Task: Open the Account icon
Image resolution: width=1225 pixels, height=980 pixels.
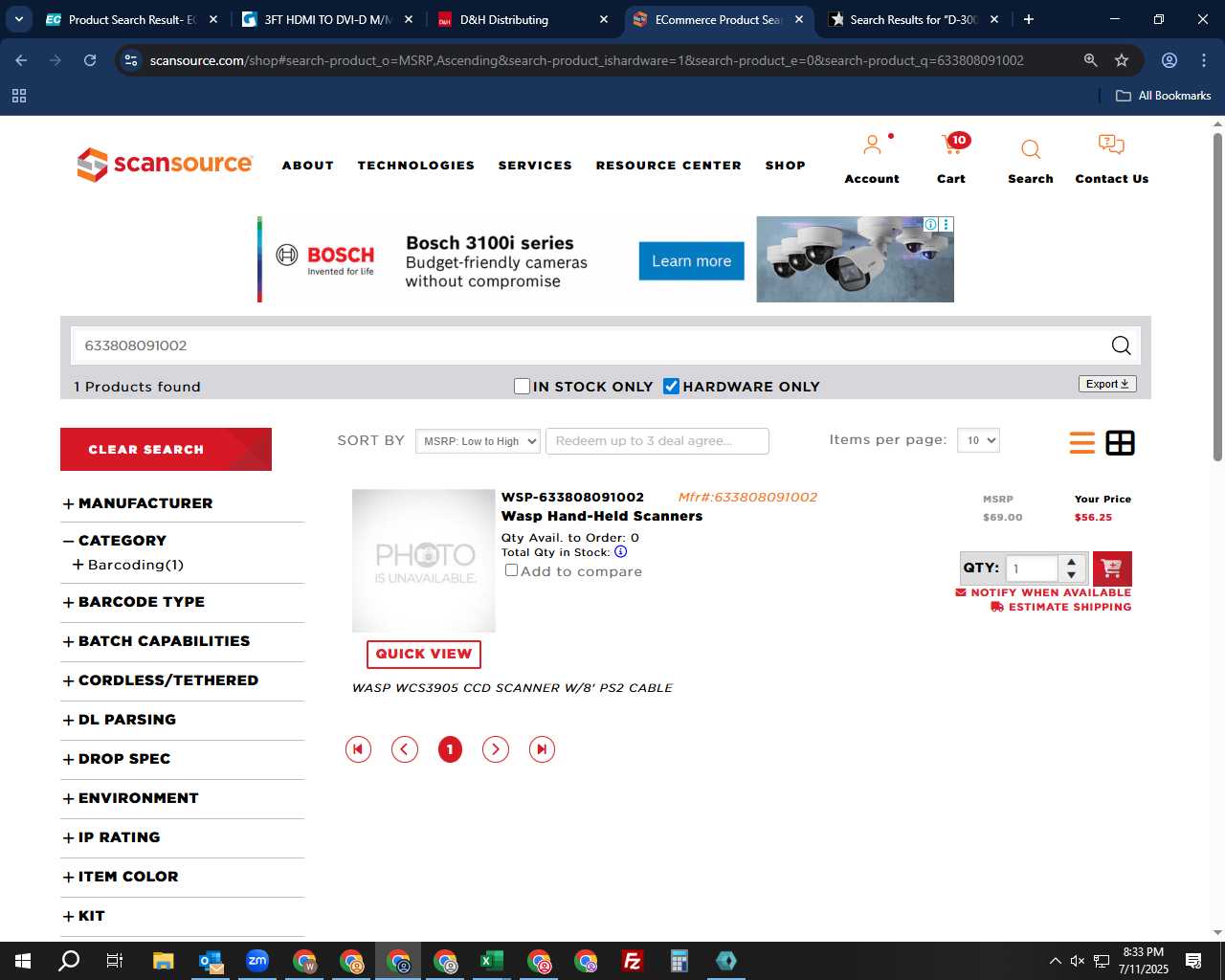Action: pos(872,145)
